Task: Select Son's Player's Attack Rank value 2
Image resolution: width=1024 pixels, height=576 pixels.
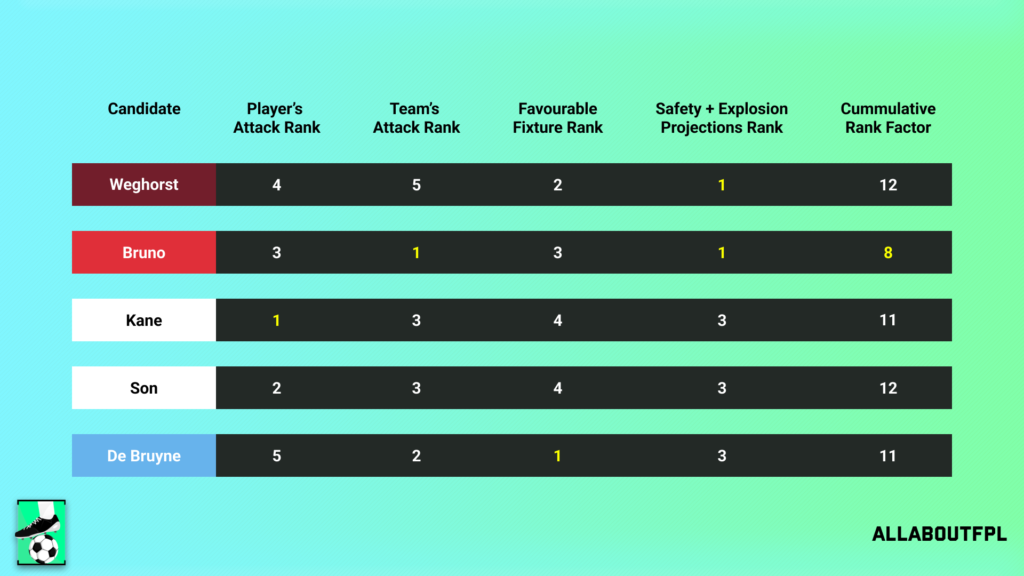Action: click(276, 388)
